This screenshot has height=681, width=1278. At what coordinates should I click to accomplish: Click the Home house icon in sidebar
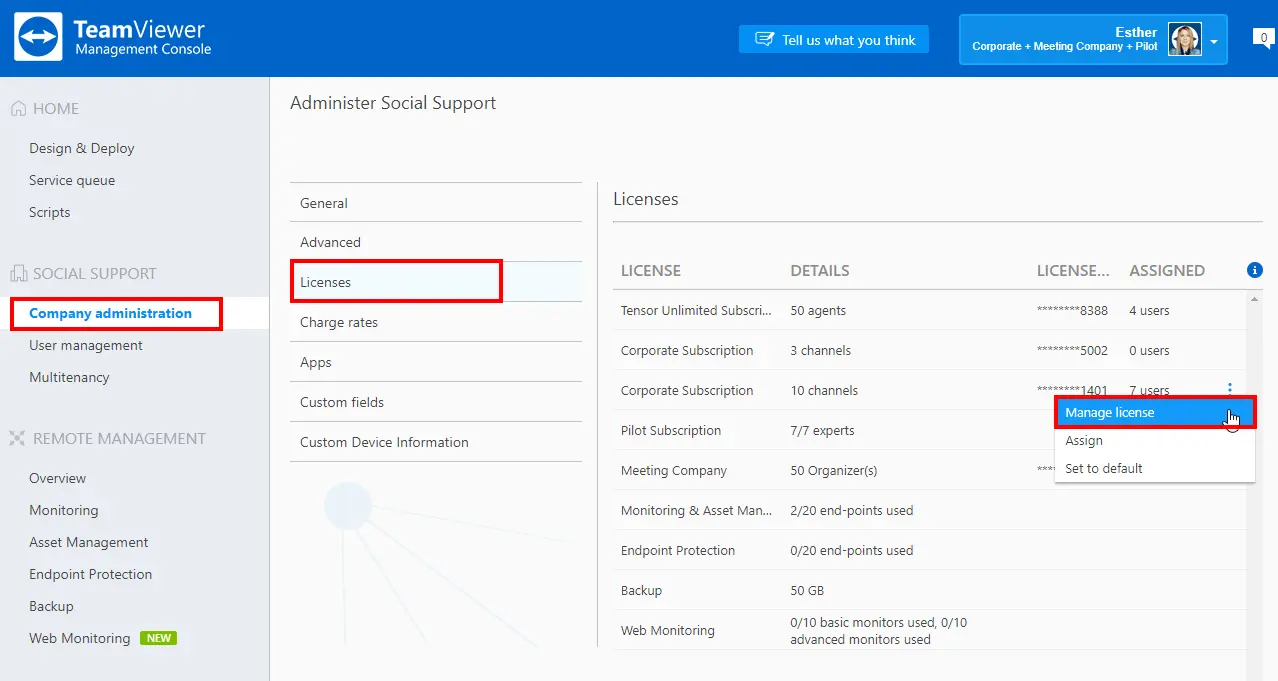[x=18, y=109]
